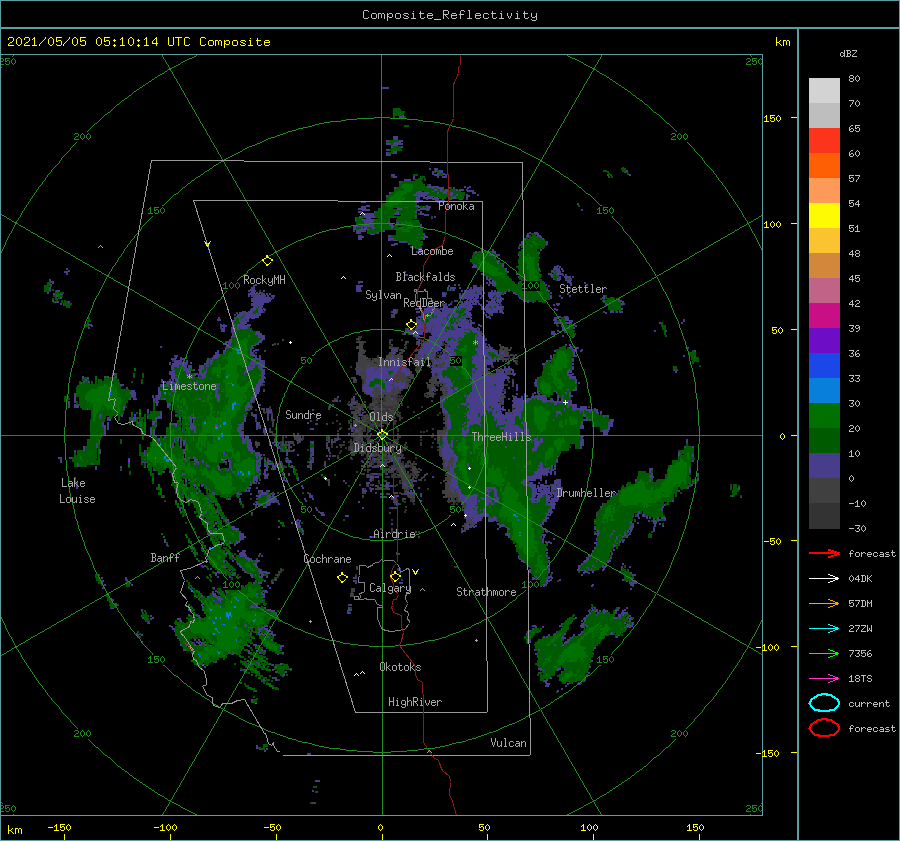Image resolution: width=900 pixels, height=841 pixels.
Task: Click the yellow marker near RockyMH
Action: (x=267, y=261)
